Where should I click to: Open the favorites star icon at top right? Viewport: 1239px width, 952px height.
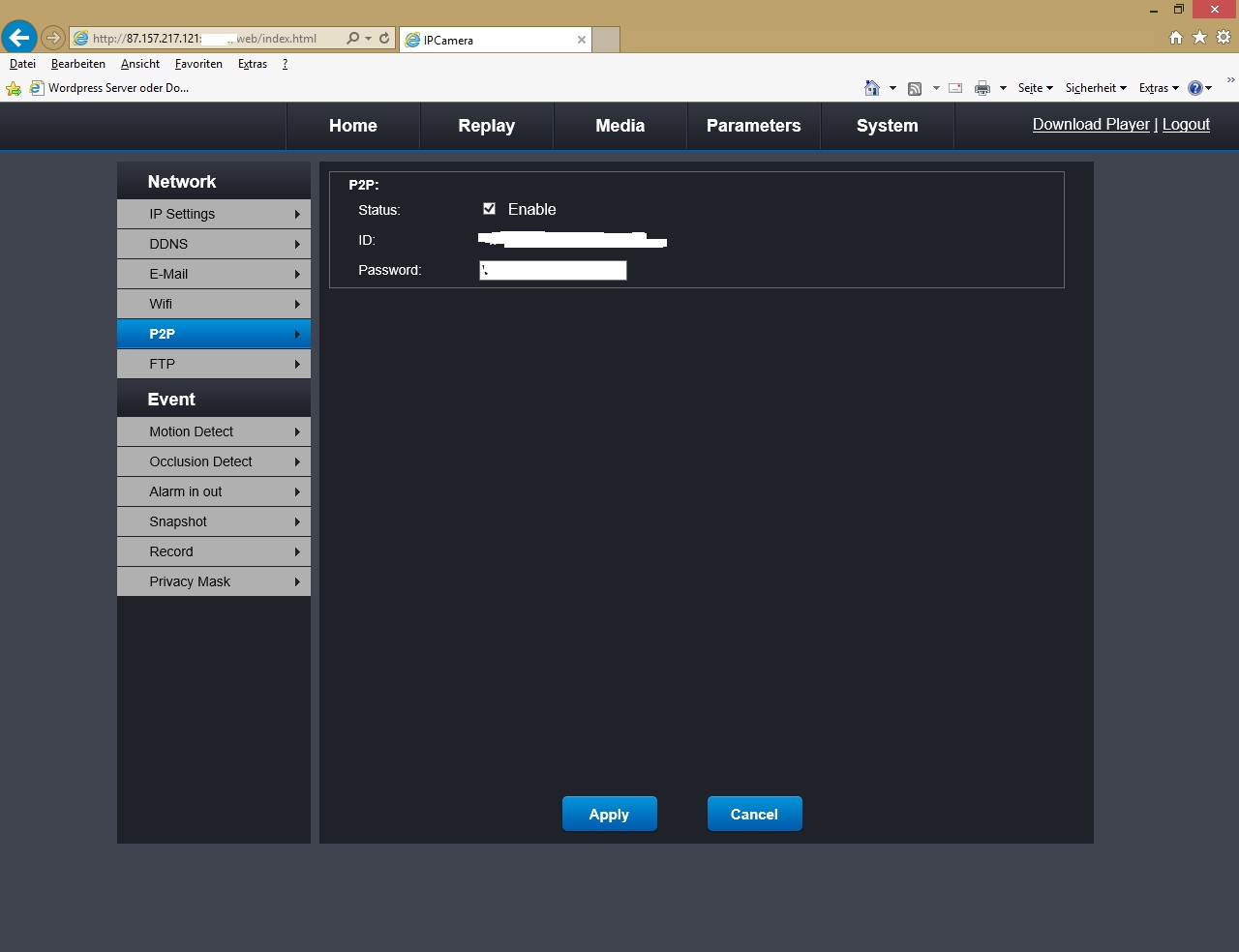(x=1199, y=37)
